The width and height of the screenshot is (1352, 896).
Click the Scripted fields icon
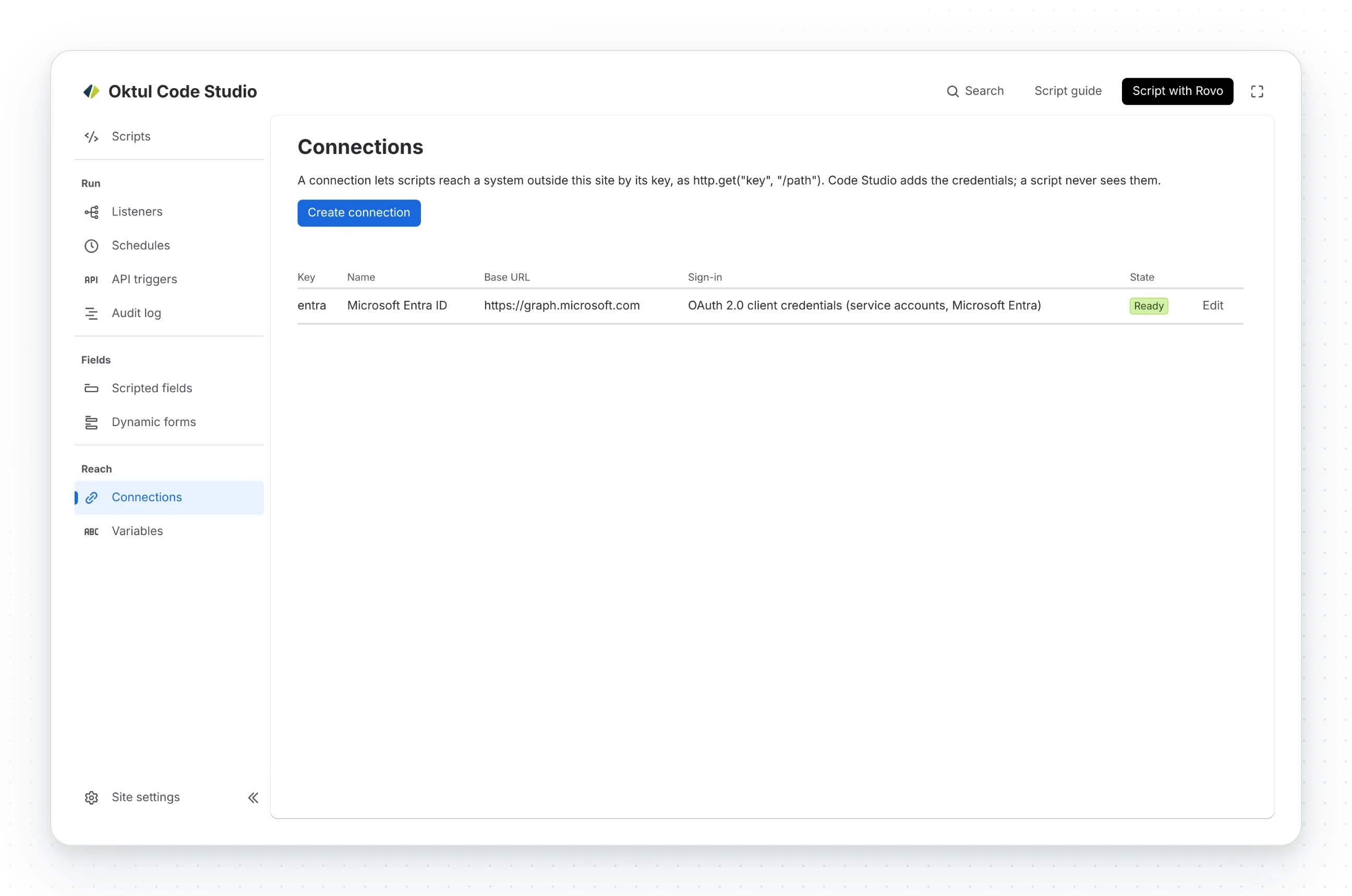(x=91, y=388)
